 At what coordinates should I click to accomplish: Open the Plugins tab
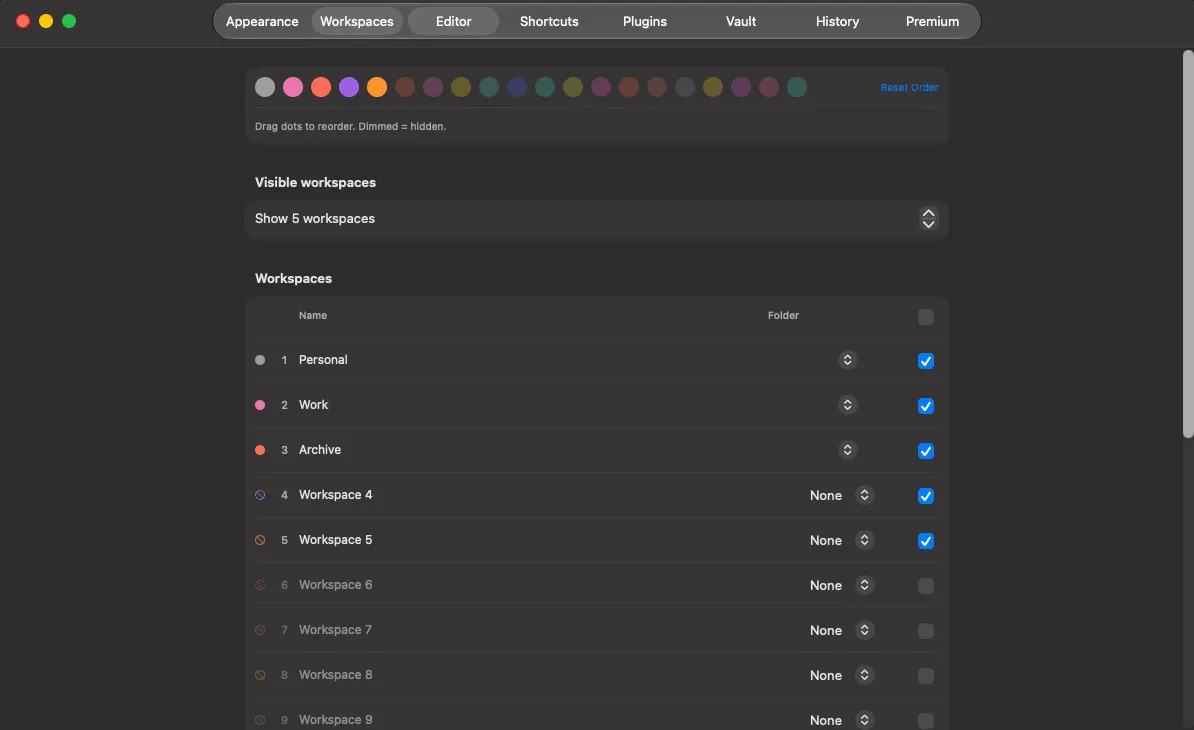coord(645,21)
